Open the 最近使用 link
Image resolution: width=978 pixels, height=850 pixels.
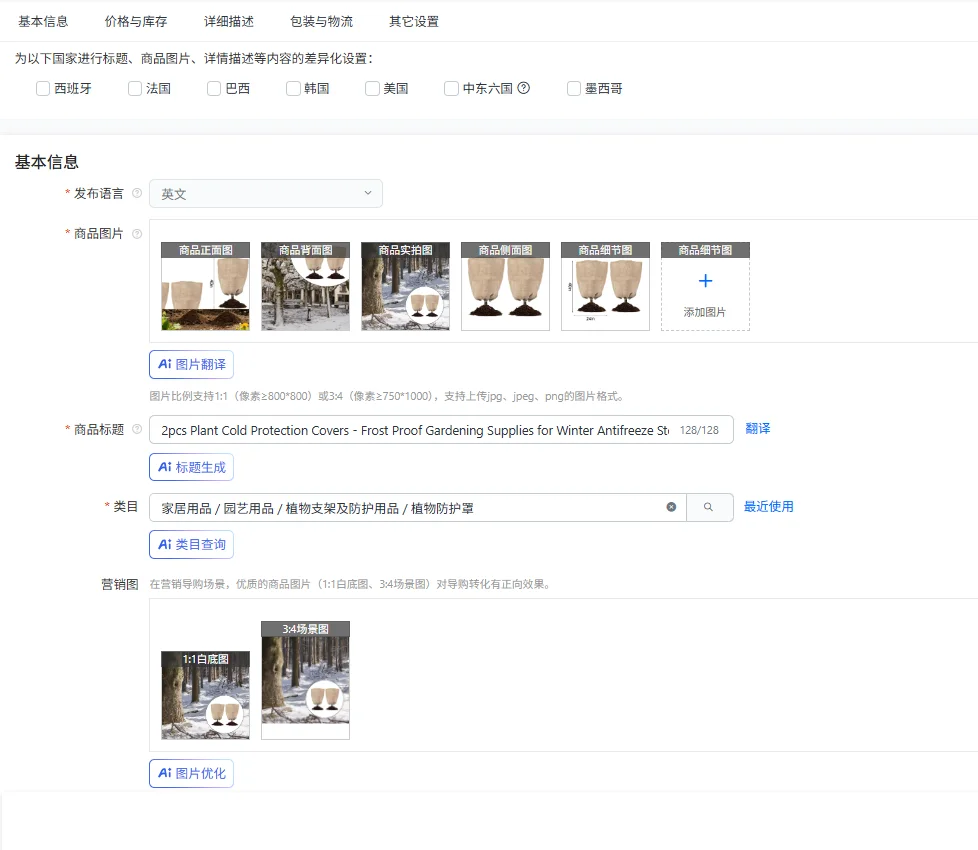click(x=769, y=506)
